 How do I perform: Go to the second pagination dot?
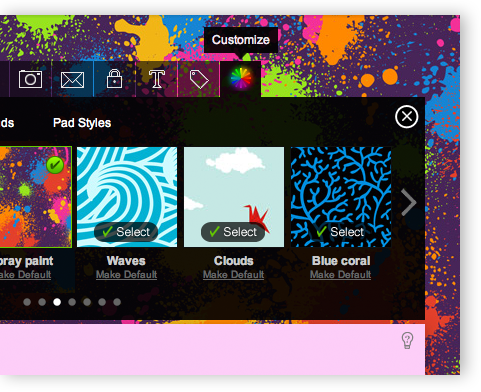pyautogui.click(x=42, y=302)
